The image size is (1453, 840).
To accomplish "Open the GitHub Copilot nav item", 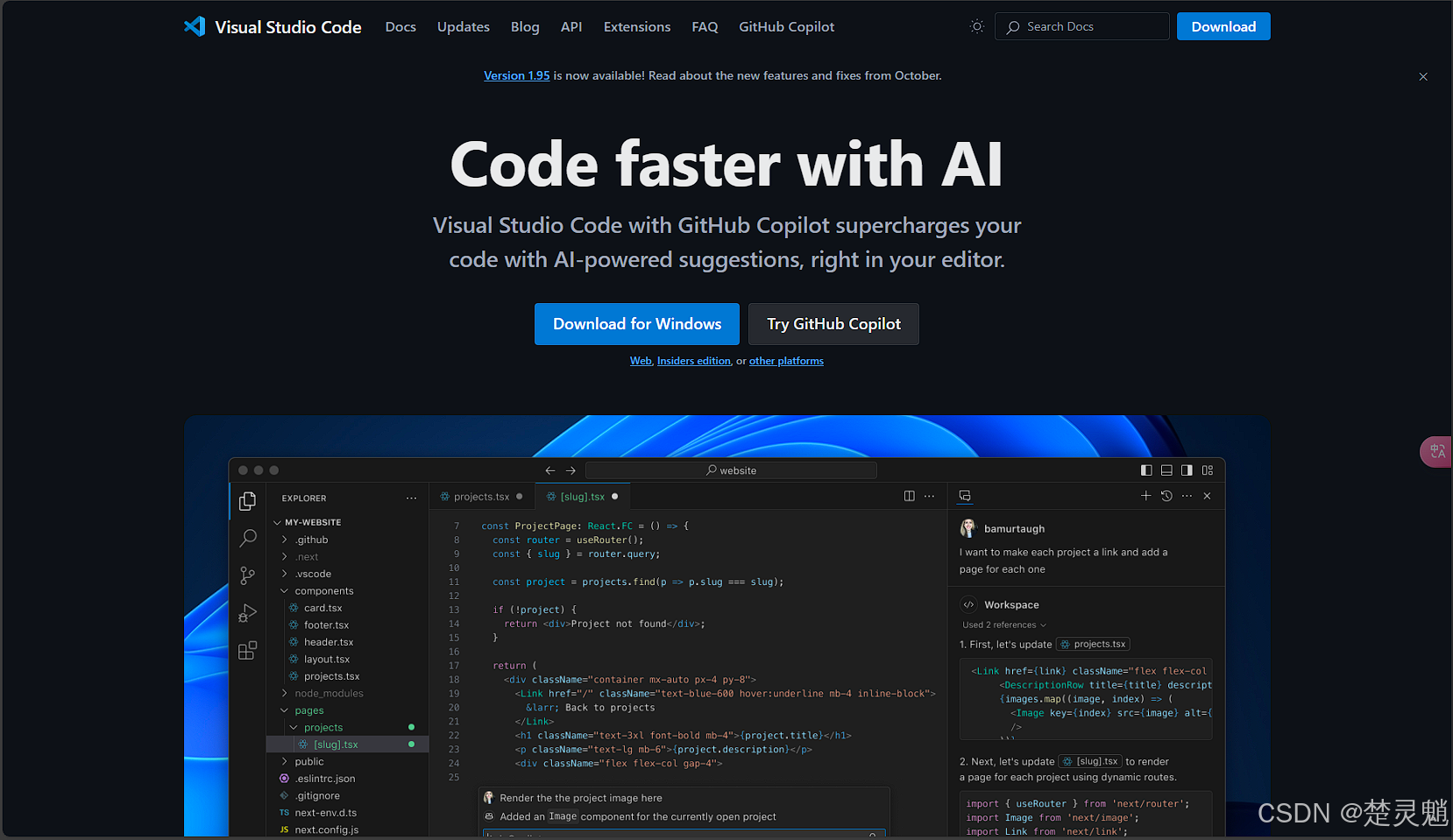I will [x=787, y=27].
